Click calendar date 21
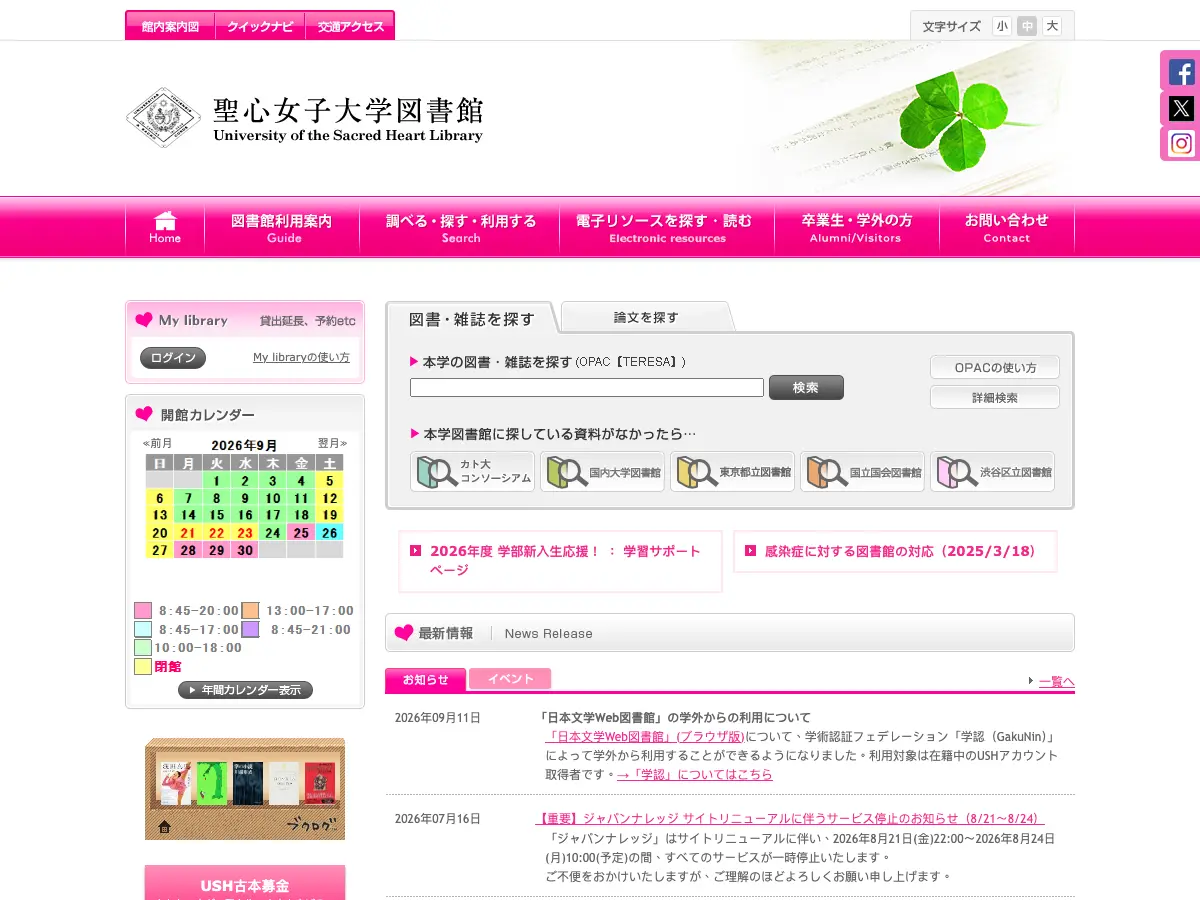Image resolution: width=1200 pixels, height=900 pixels. [188, 533]
